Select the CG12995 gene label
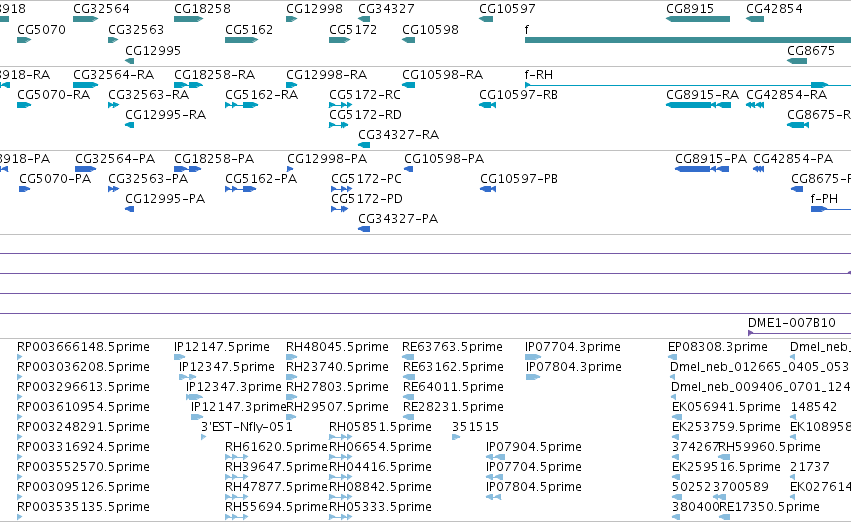This screenshot has width=851, height=522. pos(153,50)
